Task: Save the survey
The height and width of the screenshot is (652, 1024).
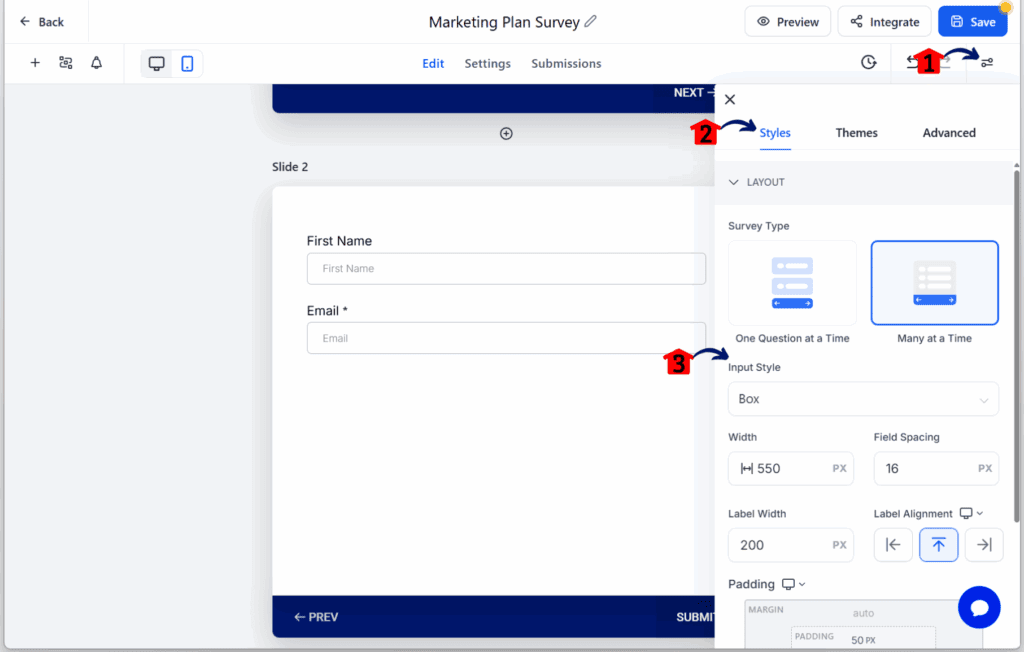Action: point(972,22)
